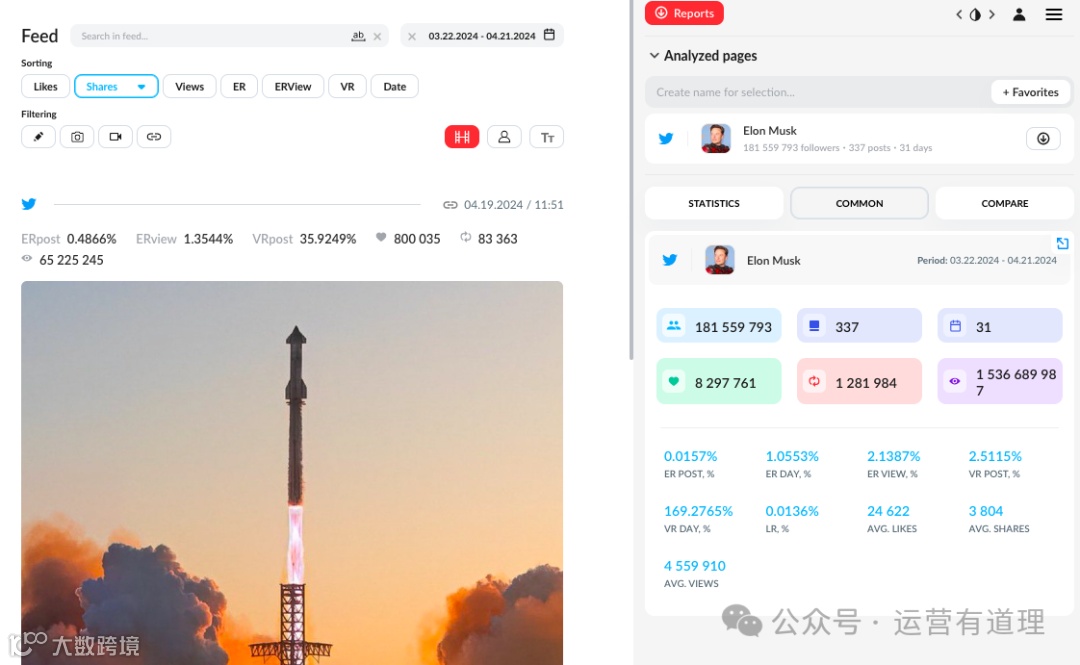Click the calendar days icon beside 31
The width and height of the screenshot is (1080, 665).
click(x=955, y=325)
